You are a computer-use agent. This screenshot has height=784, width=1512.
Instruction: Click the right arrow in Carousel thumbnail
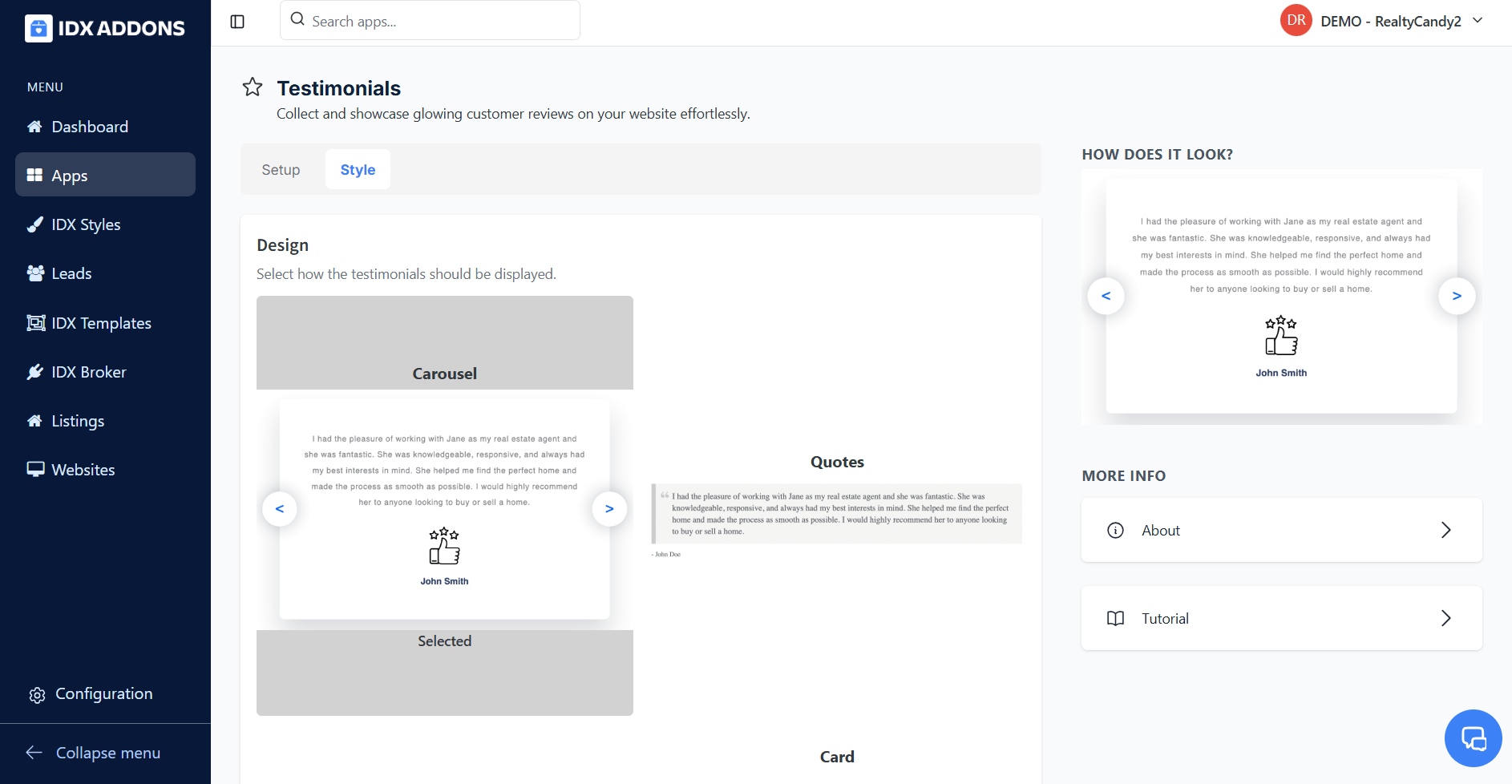click(x=609, y=509)
